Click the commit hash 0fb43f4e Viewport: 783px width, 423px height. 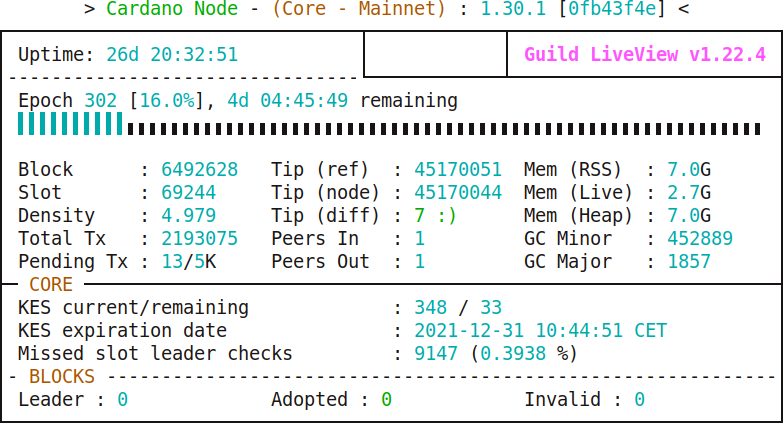click(x=612, y=9)
